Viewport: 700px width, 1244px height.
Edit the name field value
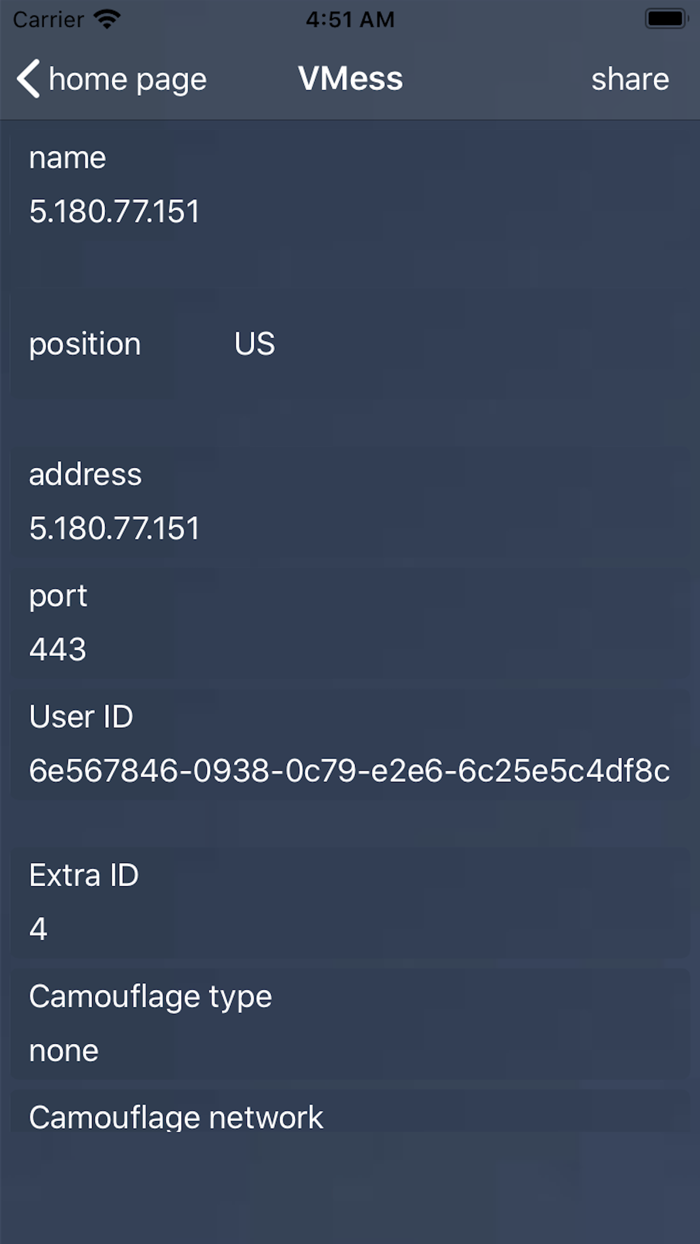pos(114,211)
